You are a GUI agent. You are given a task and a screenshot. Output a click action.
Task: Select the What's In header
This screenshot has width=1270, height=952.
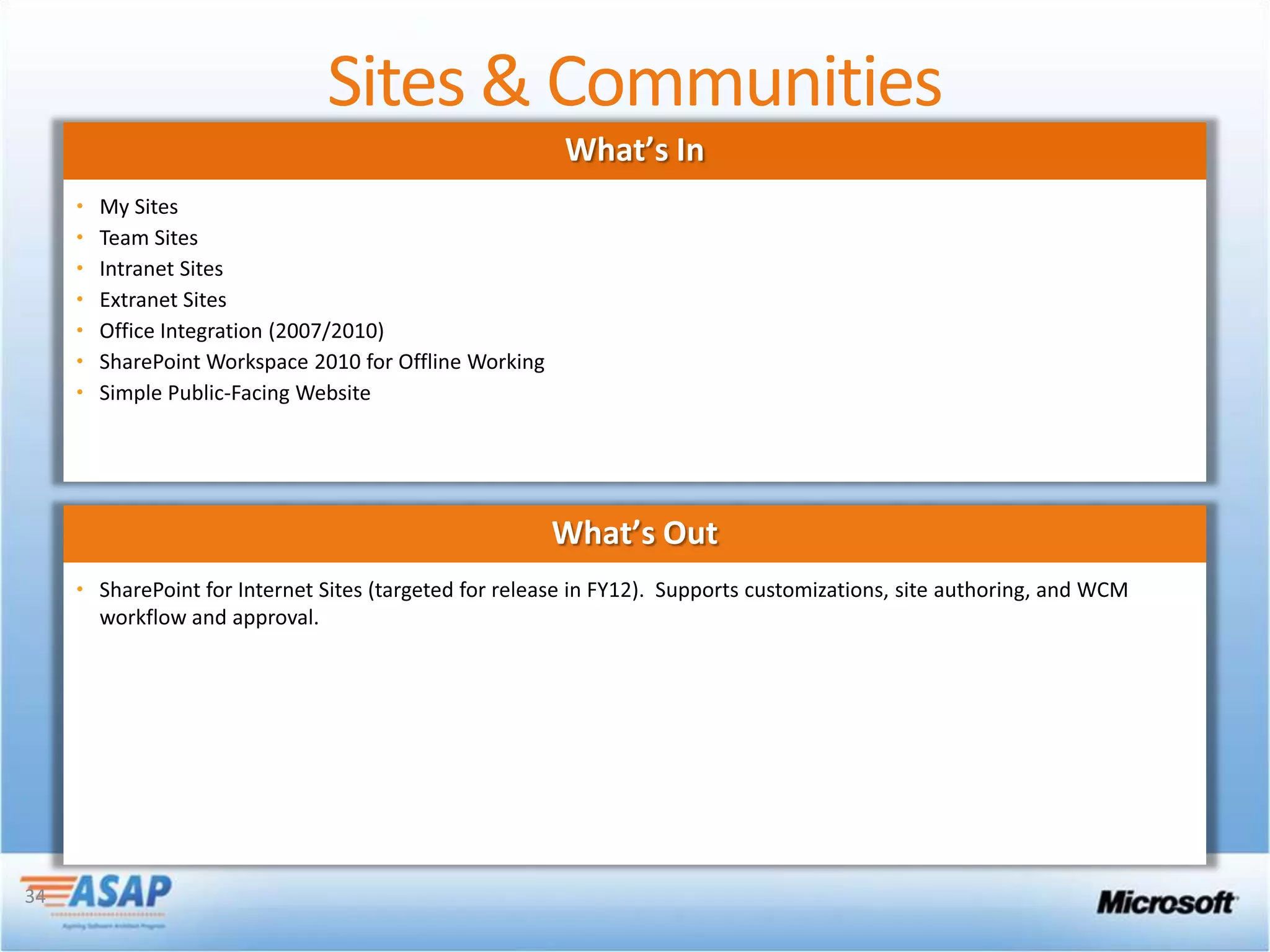tap(634, 151)
